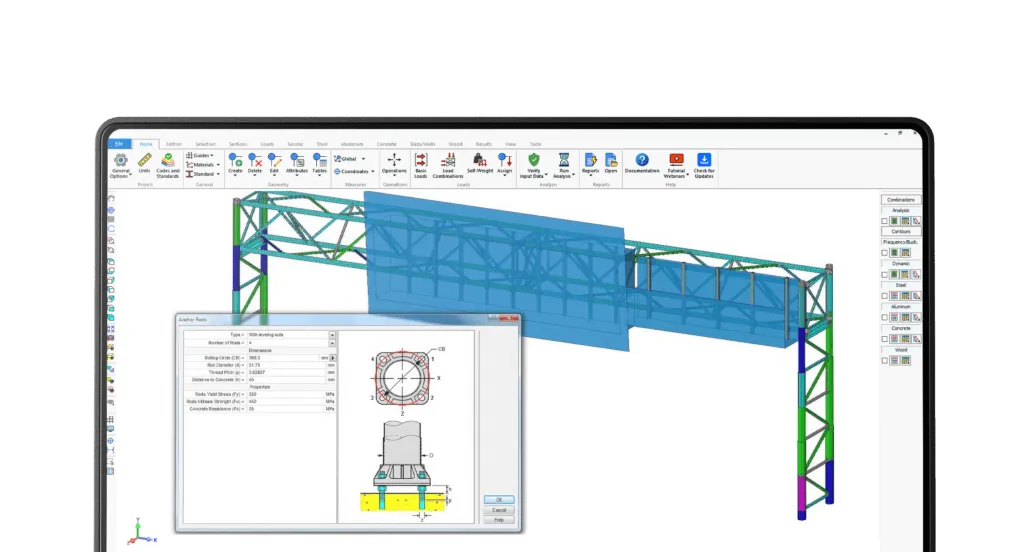Expand the Guides dropdown
Image resolution: width=1024 pixels, height=552 pixels.
tap(200, 155)
